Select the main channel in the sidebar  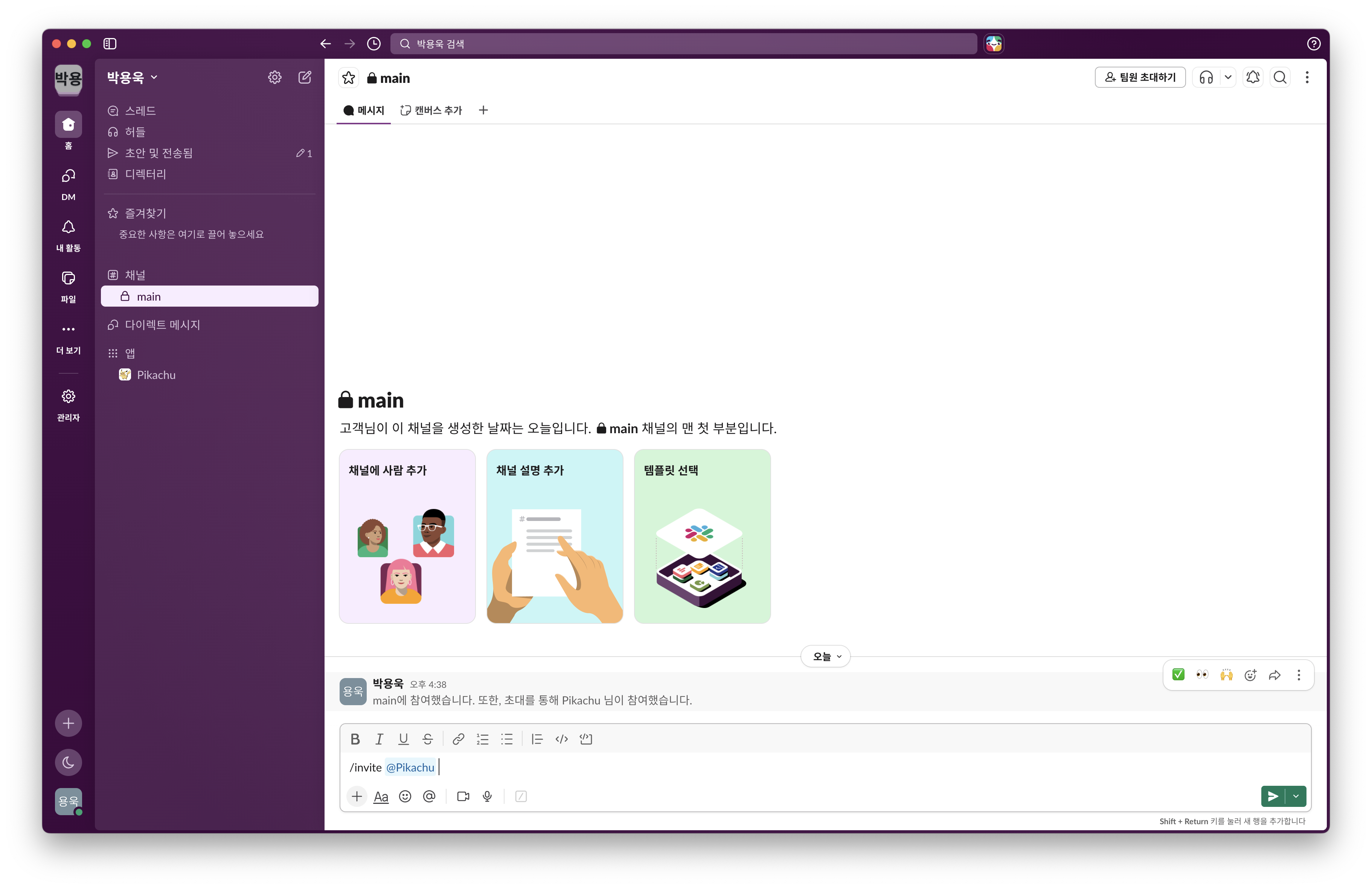point(210,296)
